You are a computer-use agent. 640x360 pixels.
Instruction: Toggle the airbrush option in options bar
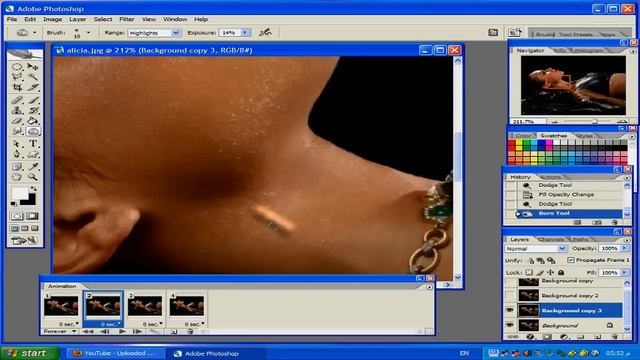coord(265,32)
